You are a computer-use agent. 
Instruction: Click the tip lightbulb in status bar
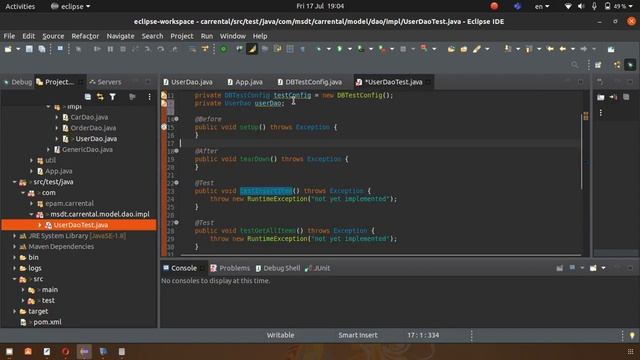[632, 336]
